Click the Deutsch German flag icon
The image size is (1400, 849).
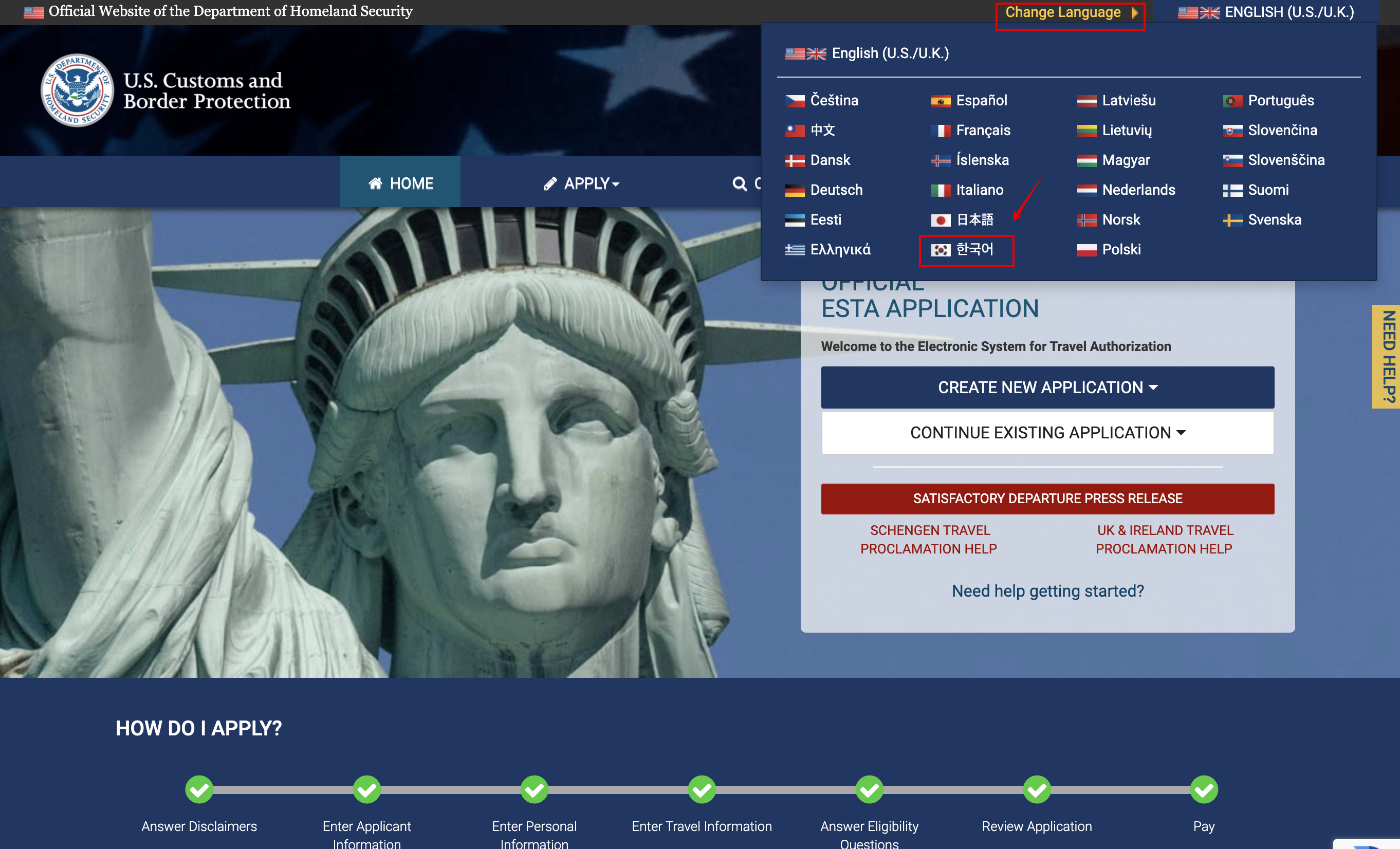coord(795,190)
